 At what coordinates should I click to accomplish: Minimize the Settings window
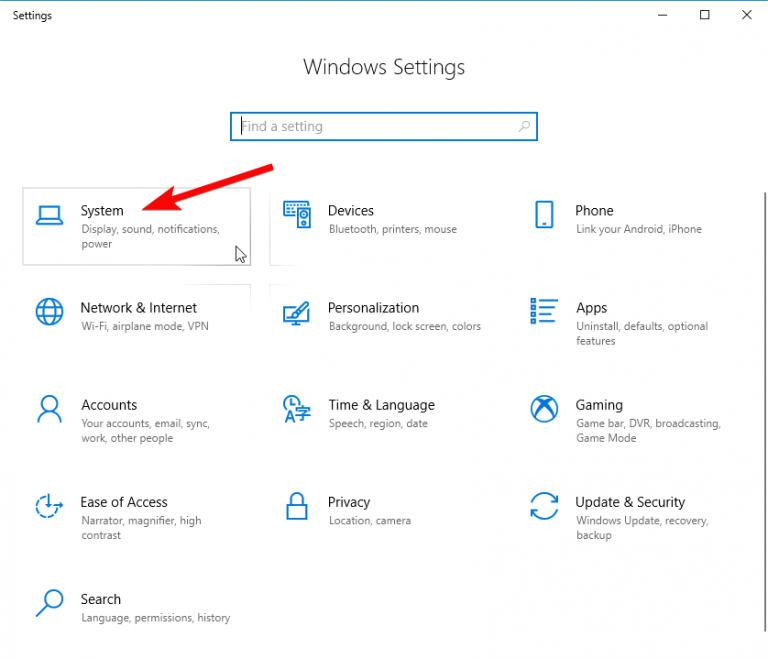660,15
